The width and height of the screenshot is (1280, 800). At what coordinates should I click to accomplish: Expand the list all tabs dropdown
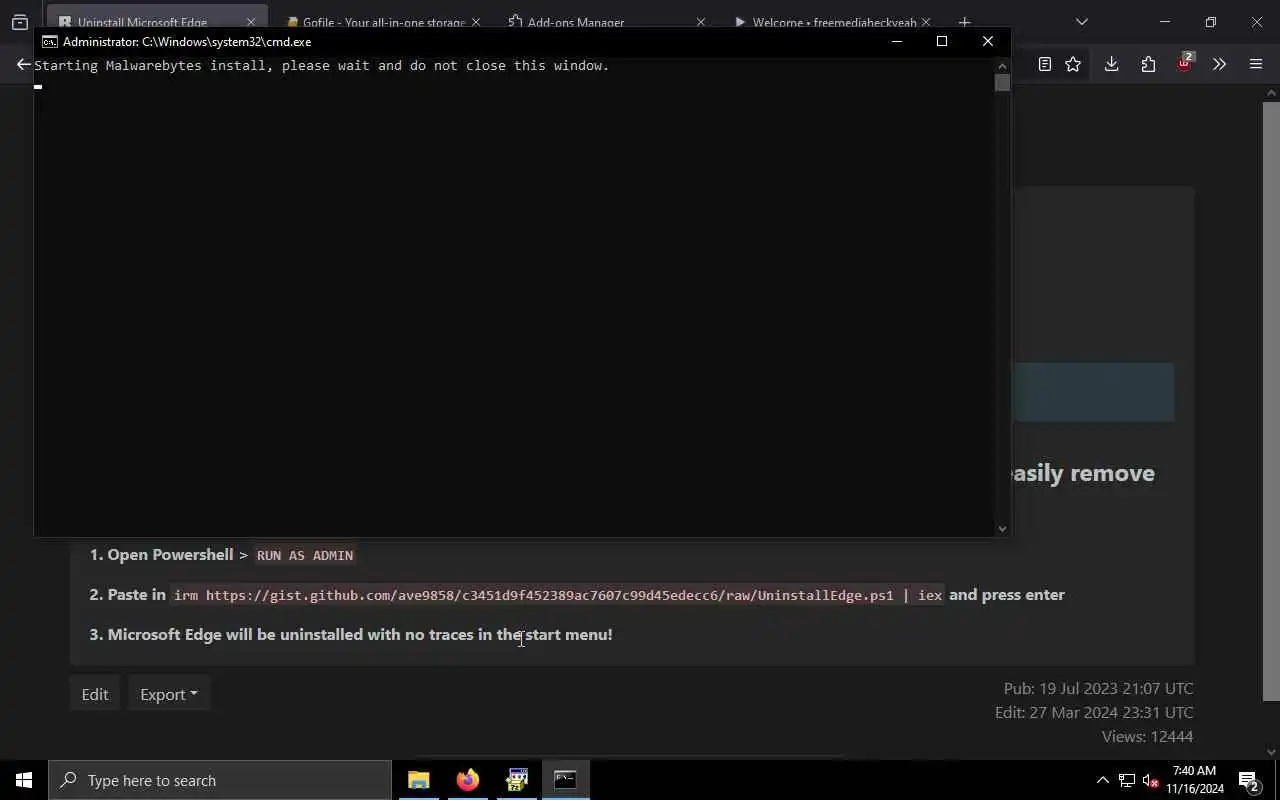1081,22
